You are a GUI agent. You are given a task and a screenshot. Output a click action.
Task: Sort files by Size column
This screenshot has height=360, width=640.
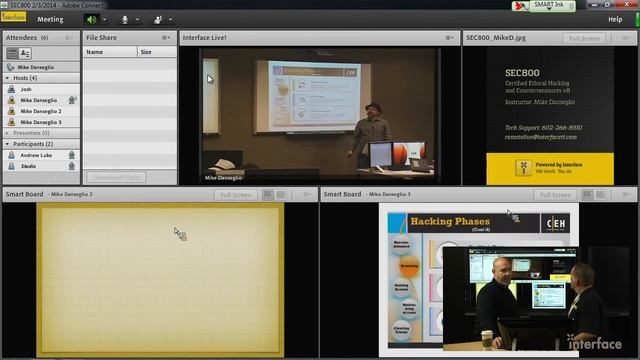pos(157,52)
